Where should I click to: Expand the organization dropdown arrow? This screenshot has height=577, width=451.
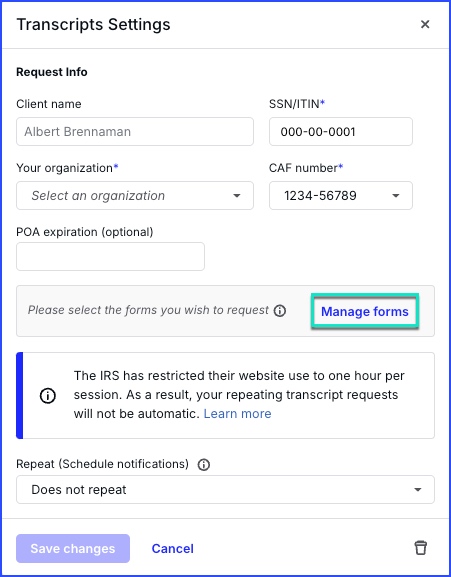(237, 196)
